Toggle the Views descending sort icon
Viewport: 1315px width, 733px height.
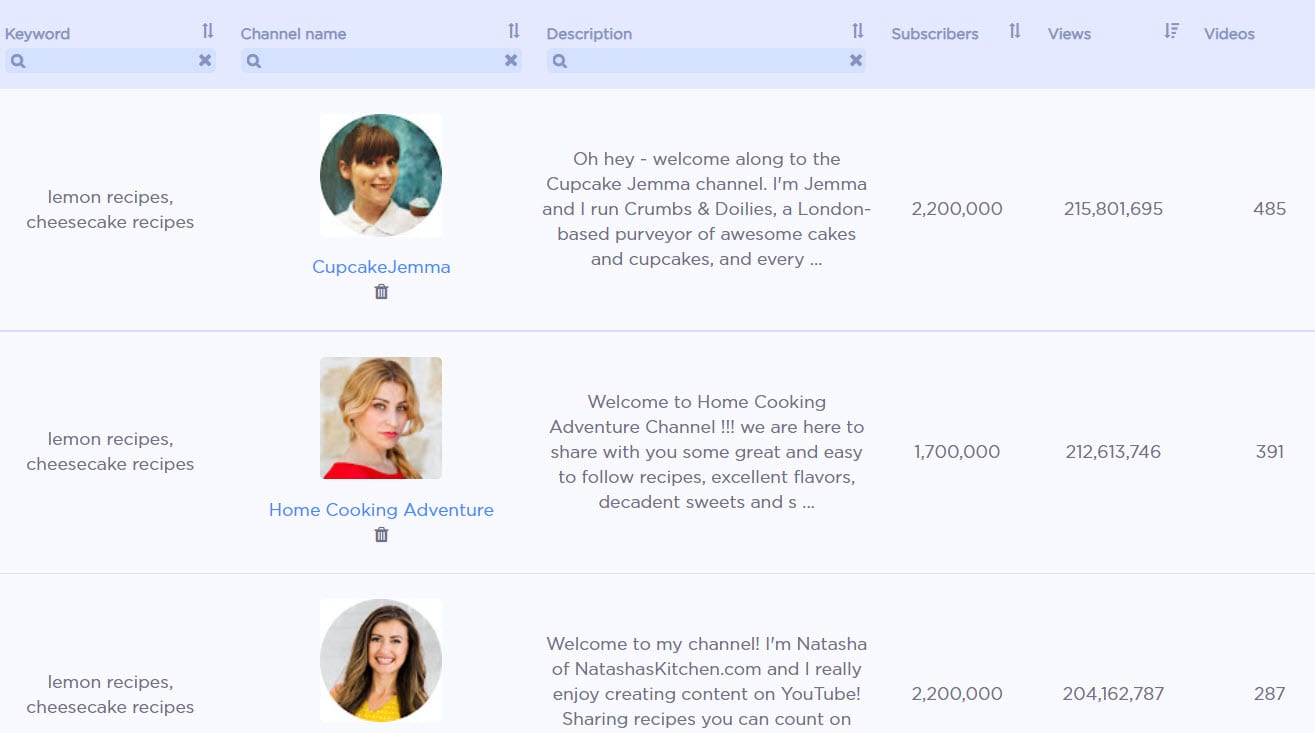(1172, 31)
